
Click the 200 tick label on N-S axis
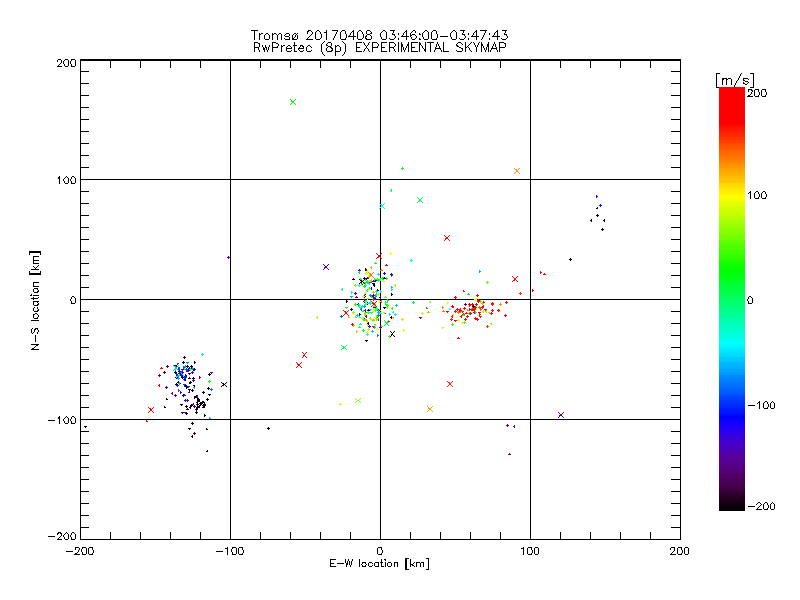click(x=66, y=63)
